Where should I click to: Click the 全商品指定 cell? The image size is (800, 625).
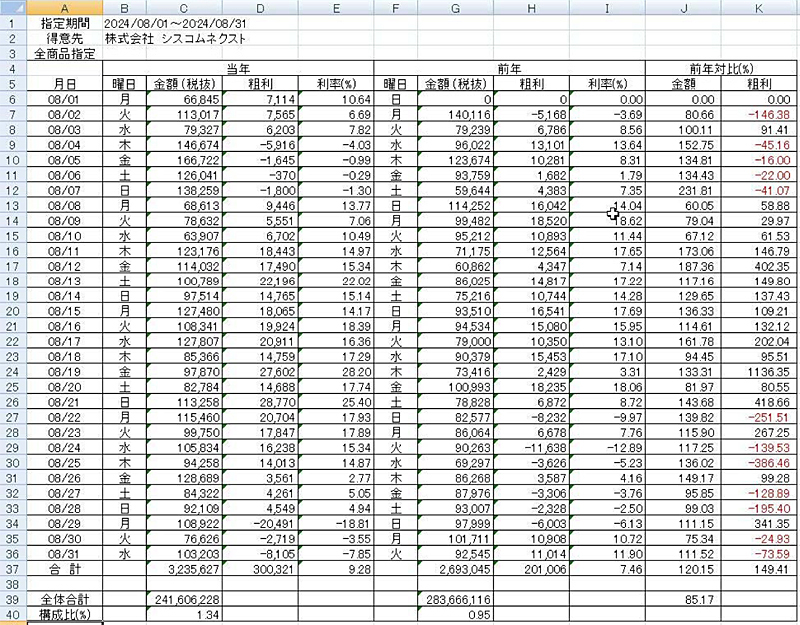[x=64, y=54]
